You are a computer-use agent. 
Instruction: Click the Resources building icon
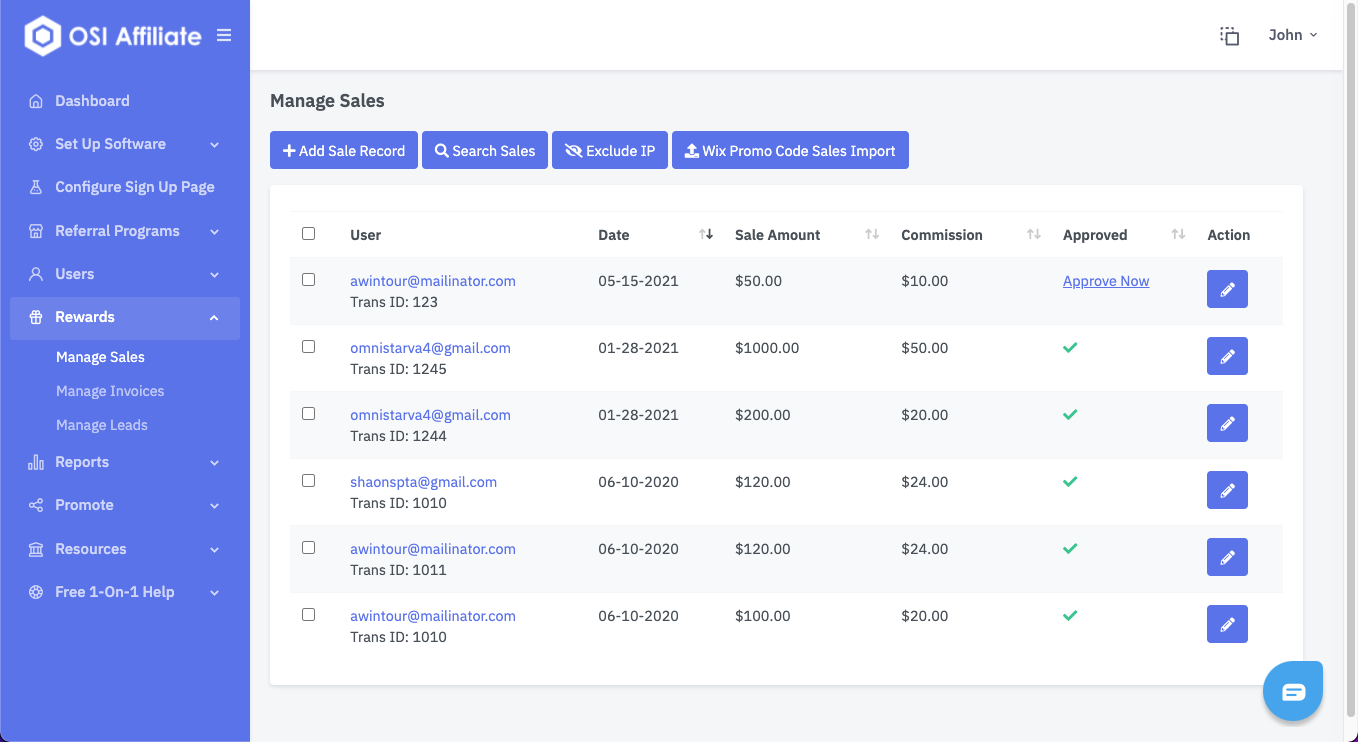coord(36,549)
